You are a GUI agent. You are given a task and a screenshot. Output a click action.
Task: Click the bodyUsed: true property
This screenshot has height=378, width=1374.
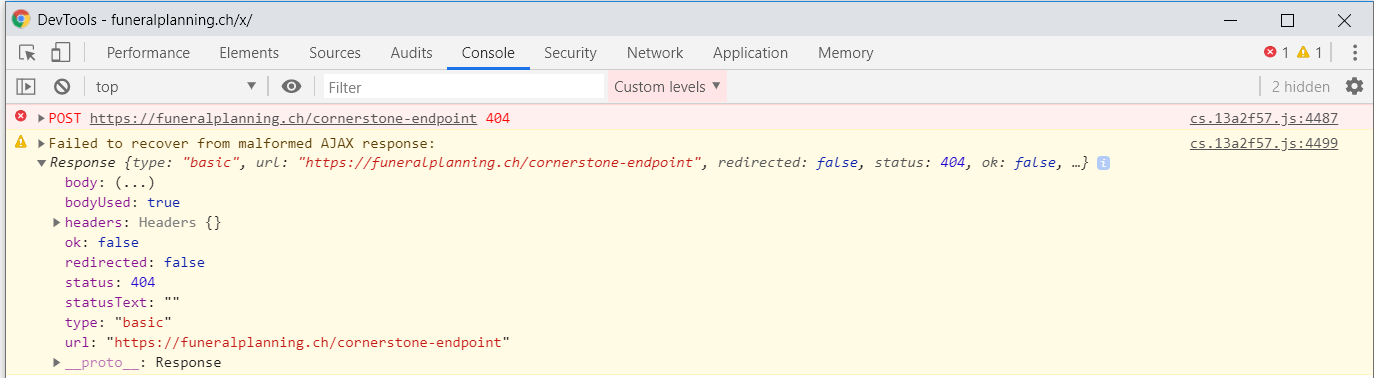click(x=122, y=203)
